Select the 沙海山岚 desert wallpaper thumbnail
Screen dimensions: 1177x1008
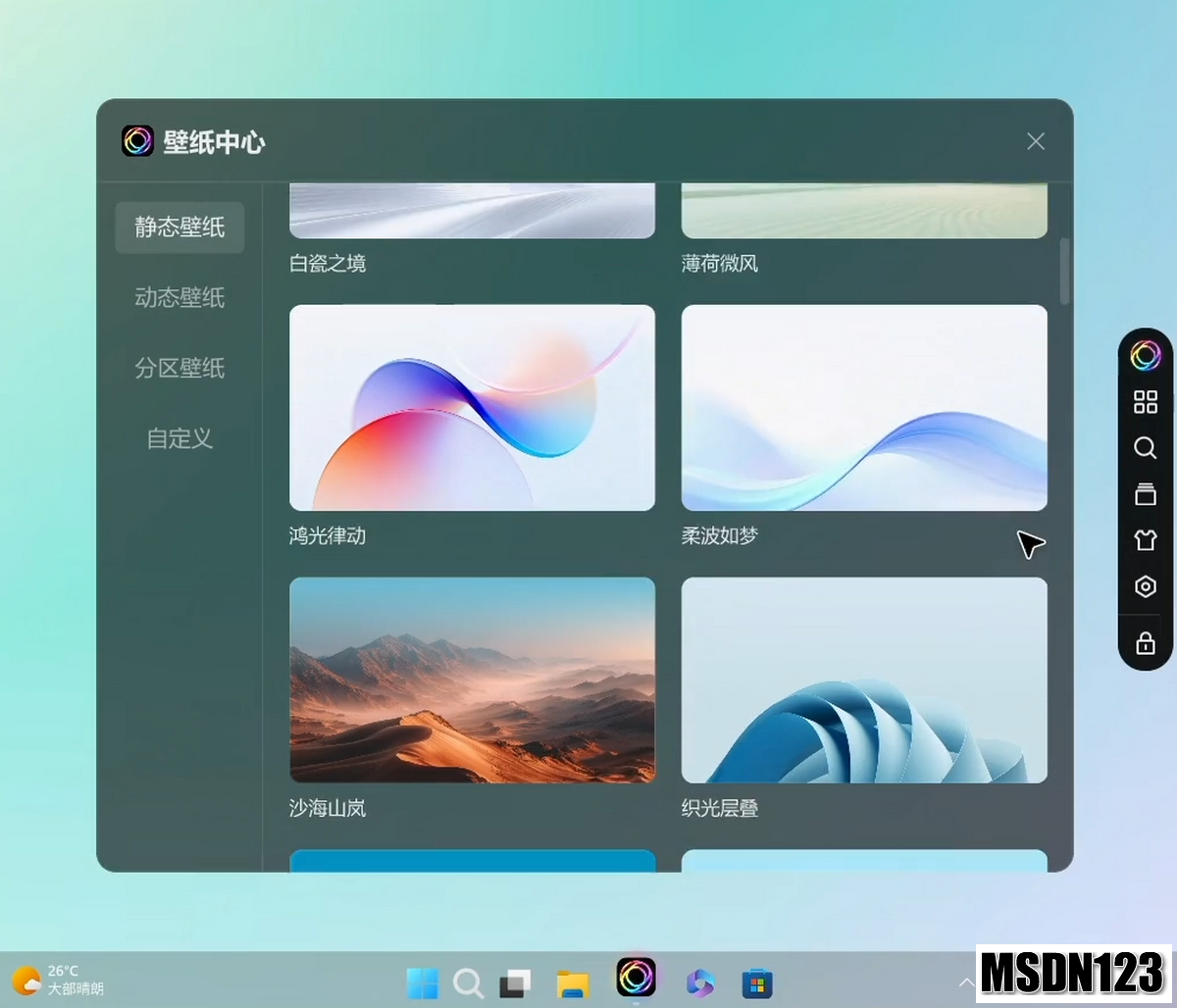pyautogui.click(x=472, y=680)
